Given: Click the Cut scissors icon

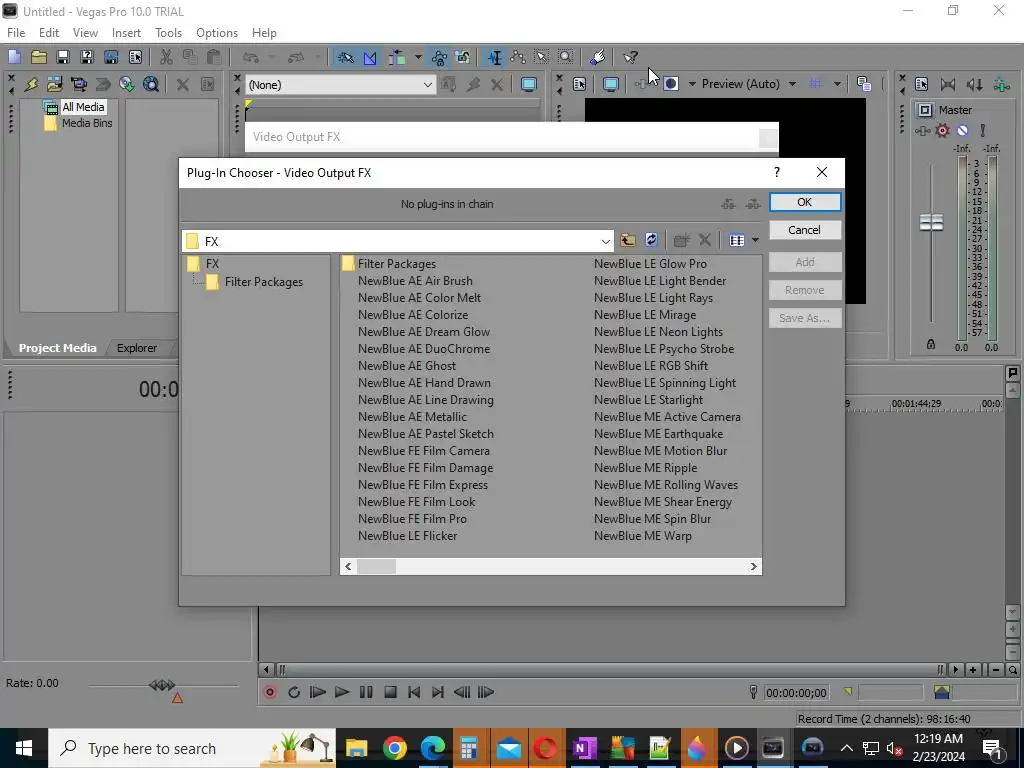Looking at the screenshot, I should (166, 57).
